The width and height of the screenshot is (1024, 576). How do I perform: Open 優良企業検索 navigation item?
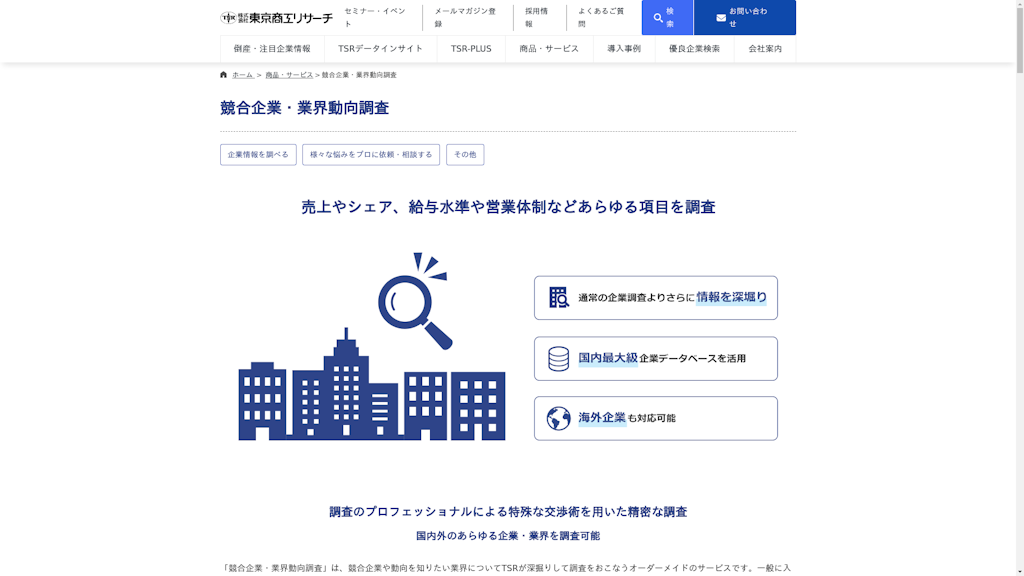(x=694, y=49)
